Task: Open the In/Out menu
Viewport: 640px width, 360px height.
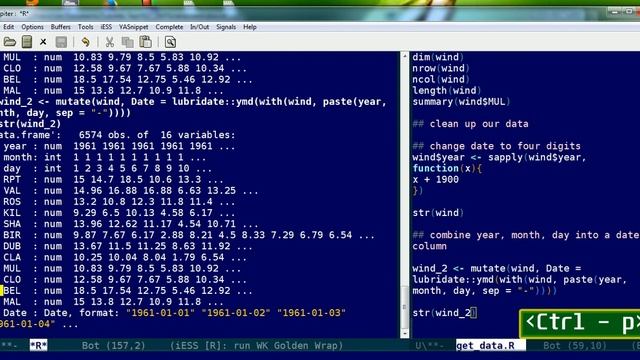Action: pyautogui.click(x=200, y=27)
